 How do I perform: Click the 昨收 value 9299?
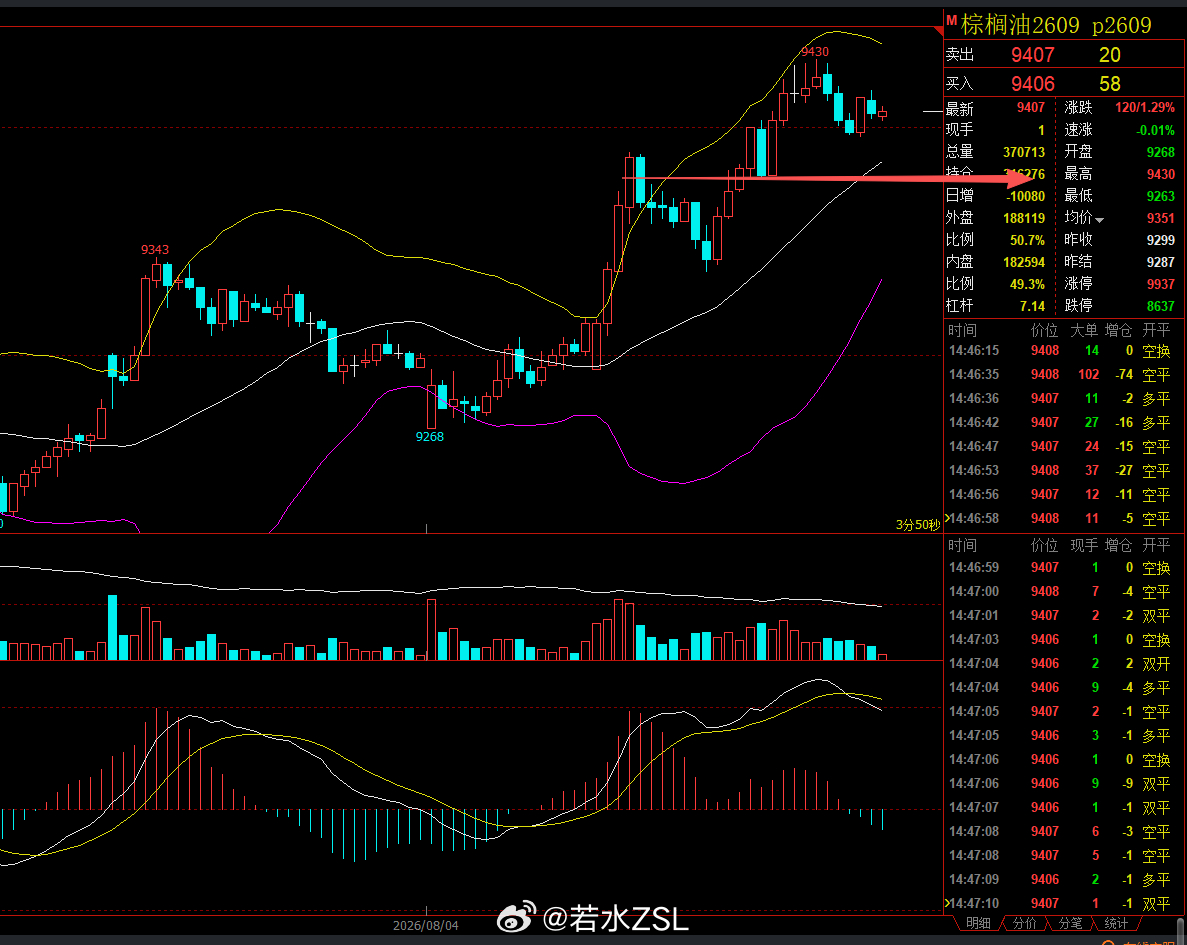coord(1161,240)
